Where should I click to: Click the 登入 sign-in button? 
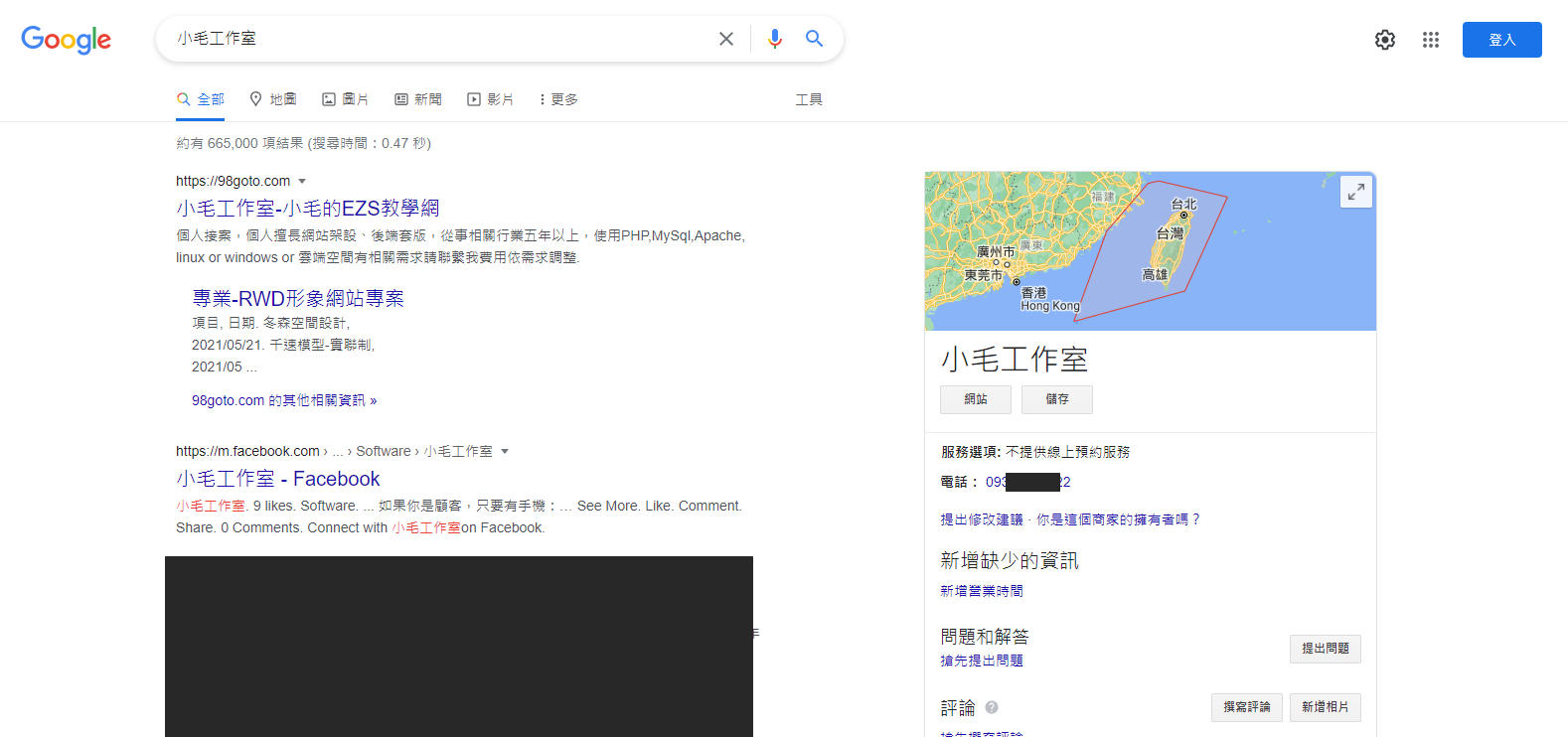click(x=1501, y=40)
